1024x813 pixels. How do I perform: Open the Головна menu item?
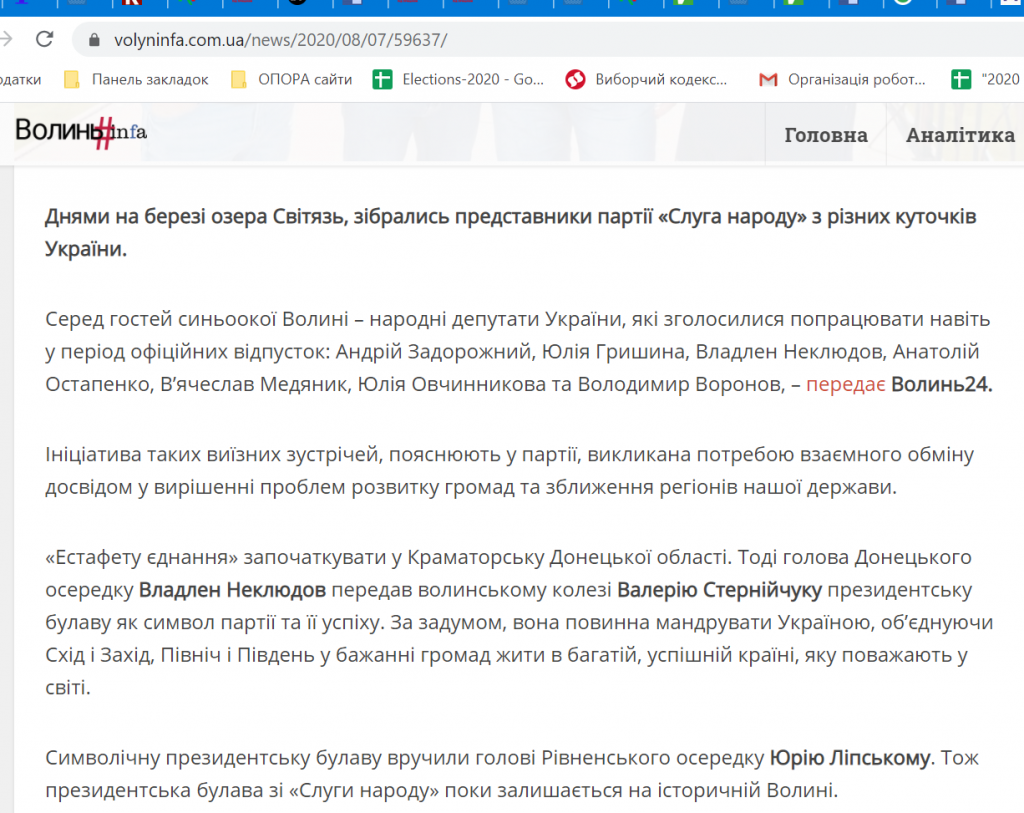coord(825,135)
